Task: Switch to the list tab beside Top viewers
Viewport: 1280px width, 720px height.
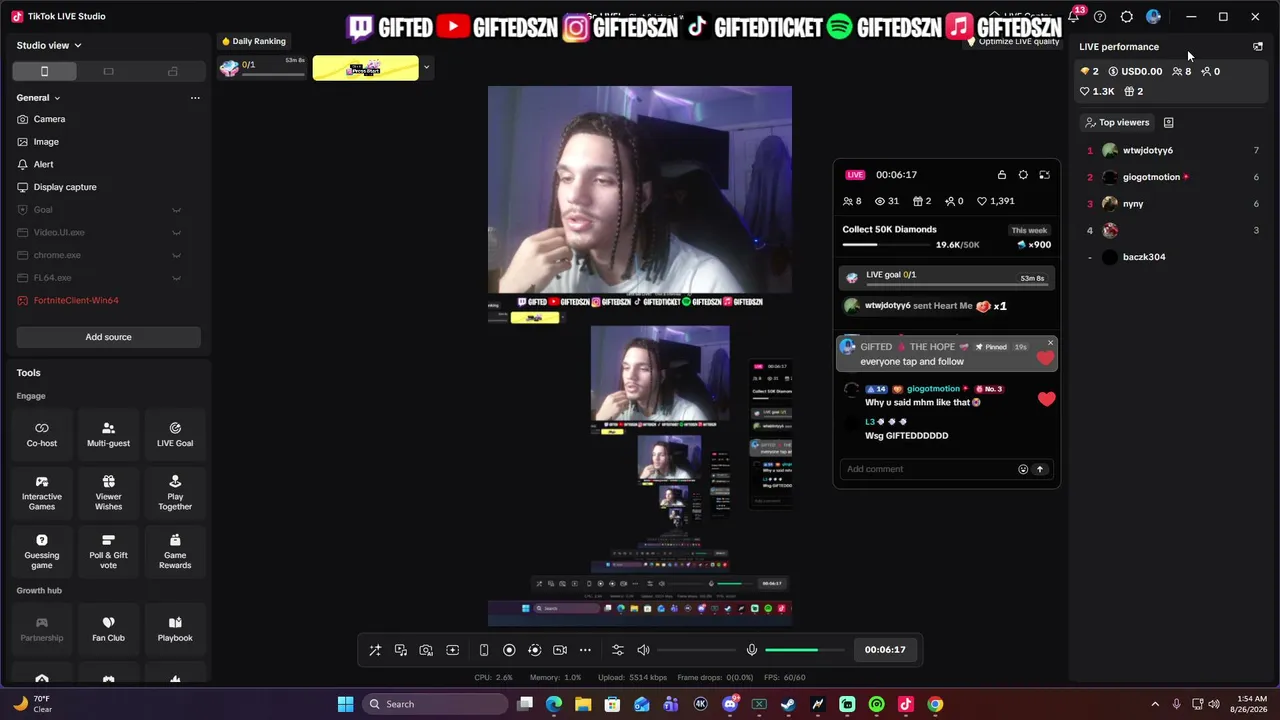Action: [1168, 122]
